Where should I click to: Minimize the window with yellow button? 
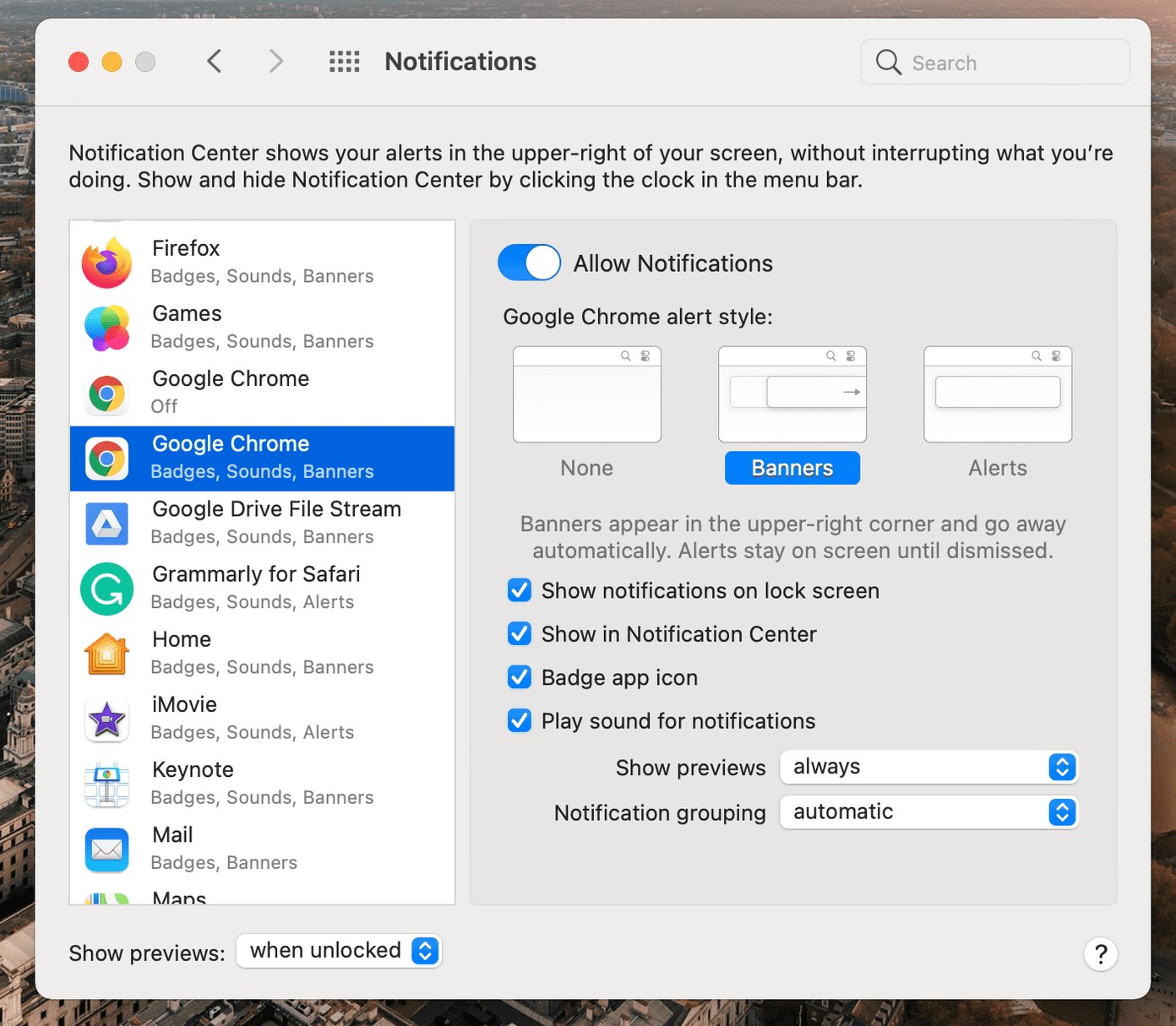[112, 62]
